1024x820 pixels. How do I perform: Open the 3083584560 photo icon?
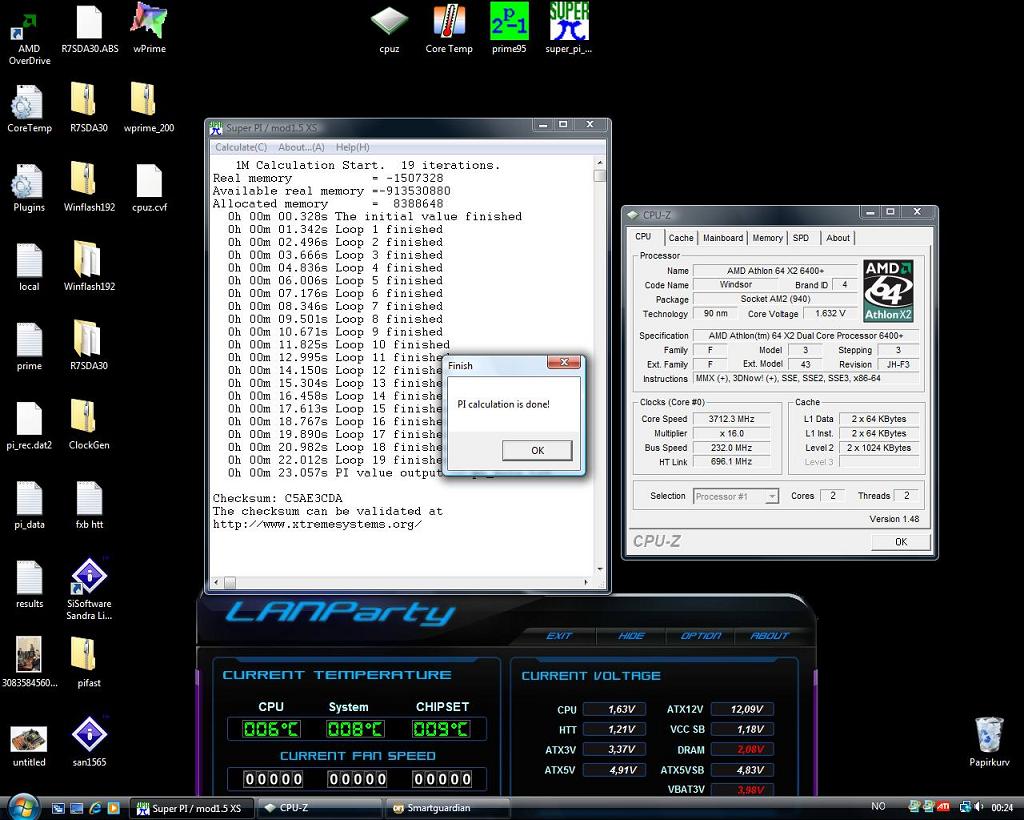pos(29,663)
